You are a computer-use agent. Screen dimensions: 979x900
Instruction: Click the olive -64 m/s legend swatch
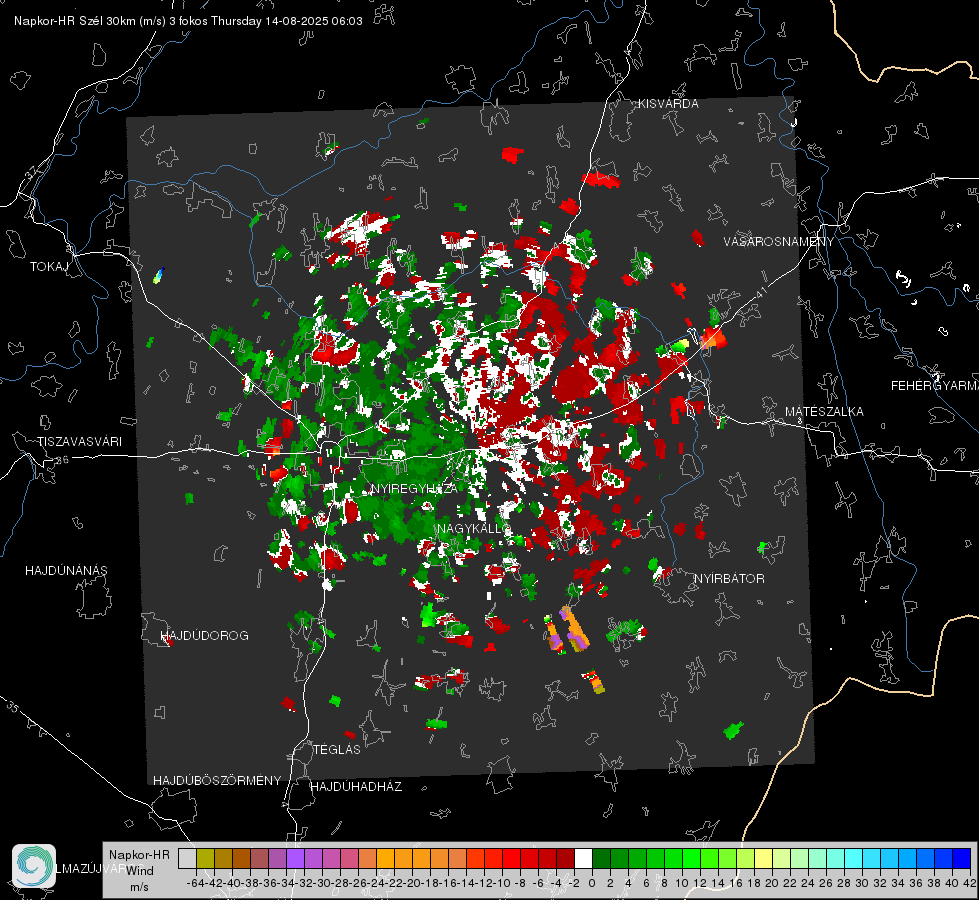(x=205, y=859)
